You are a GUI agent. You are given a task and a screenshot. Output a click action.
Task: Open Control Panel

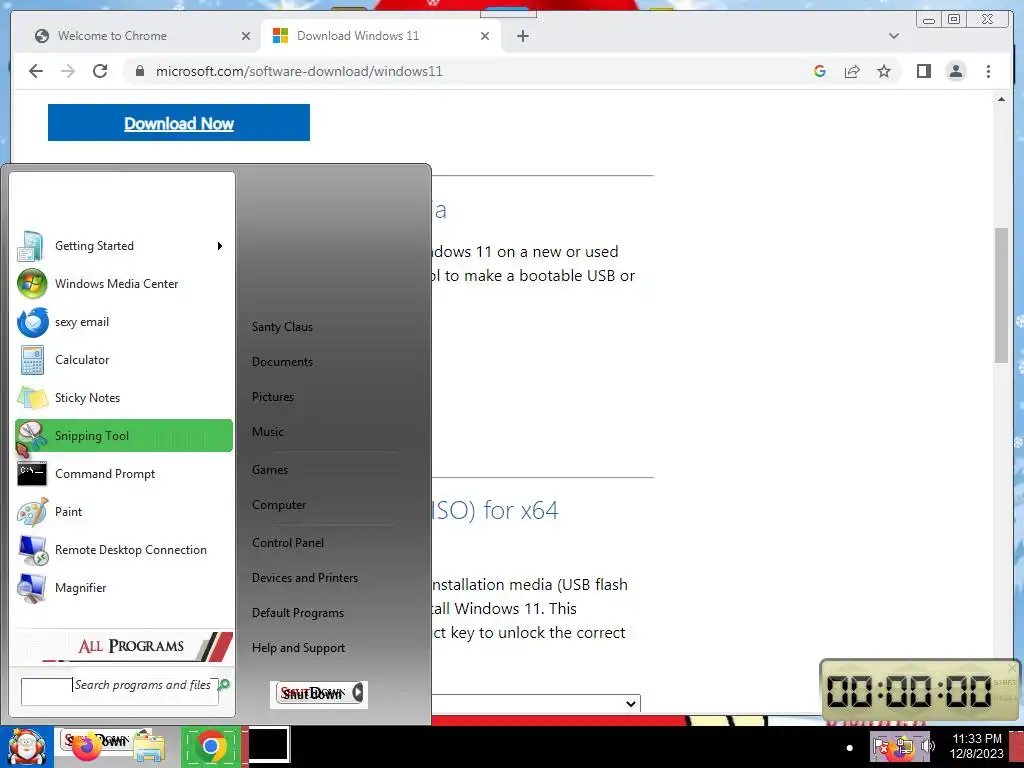pyautogui.click(x=288, y=543)
